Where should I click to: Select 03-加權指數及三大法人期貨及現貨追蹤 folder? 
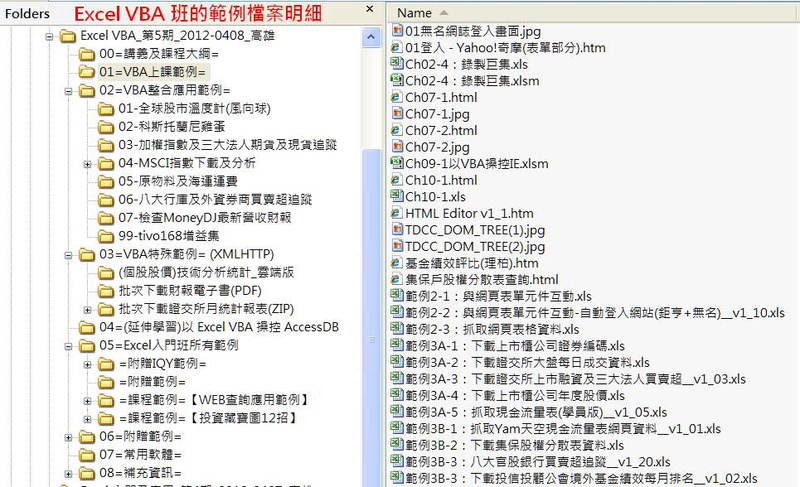228,145
